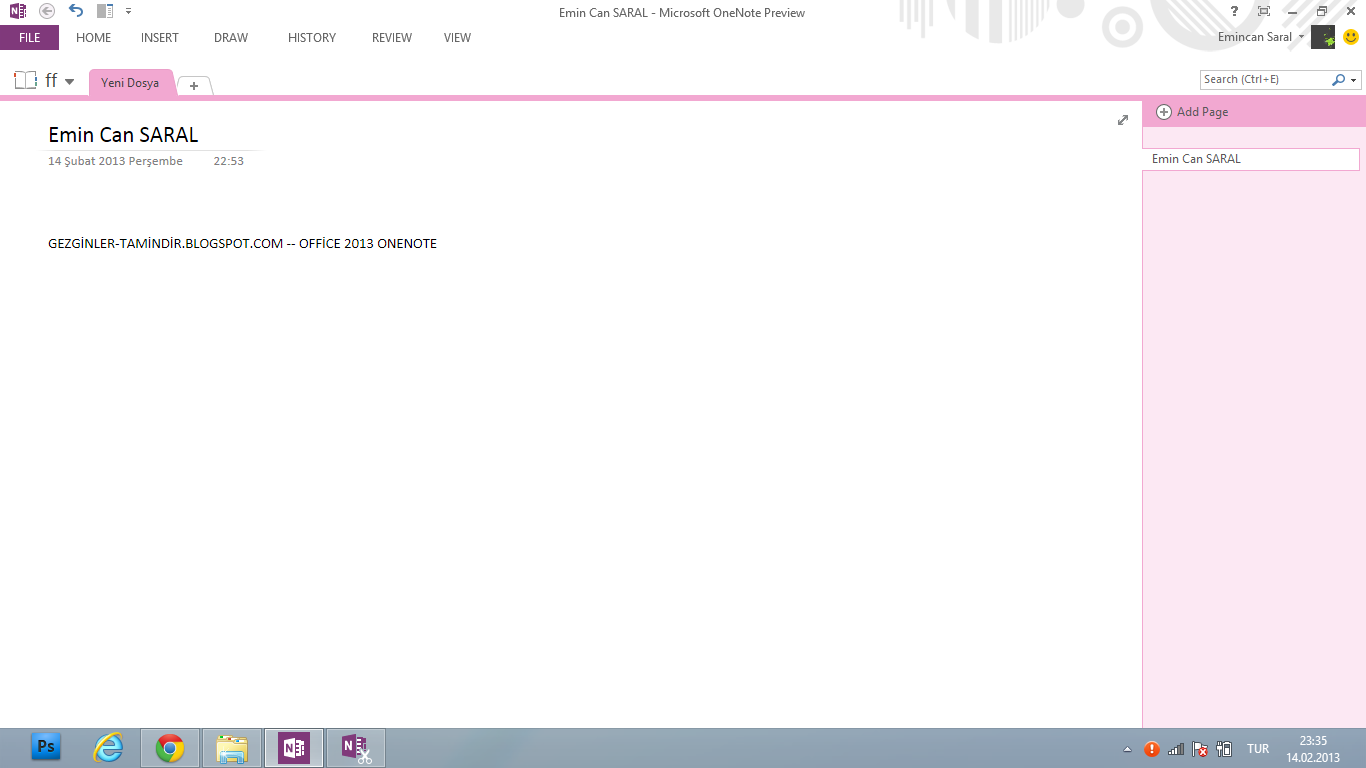Open the REVIEW ribbon tab
This screenshot has width=1366, height=768.
pyautogui.click(x=392, y=37)
